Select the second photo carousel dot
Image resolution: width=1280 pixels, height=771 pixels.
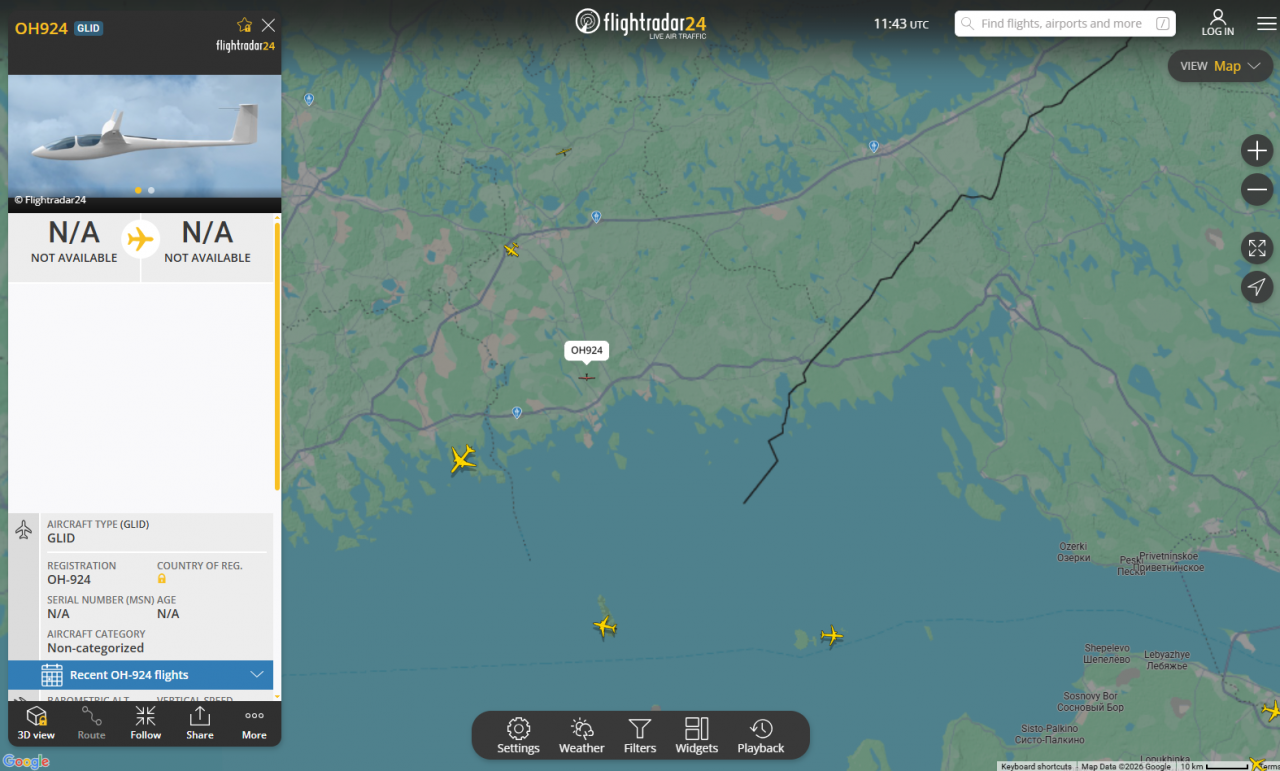[x=151, y=190]
